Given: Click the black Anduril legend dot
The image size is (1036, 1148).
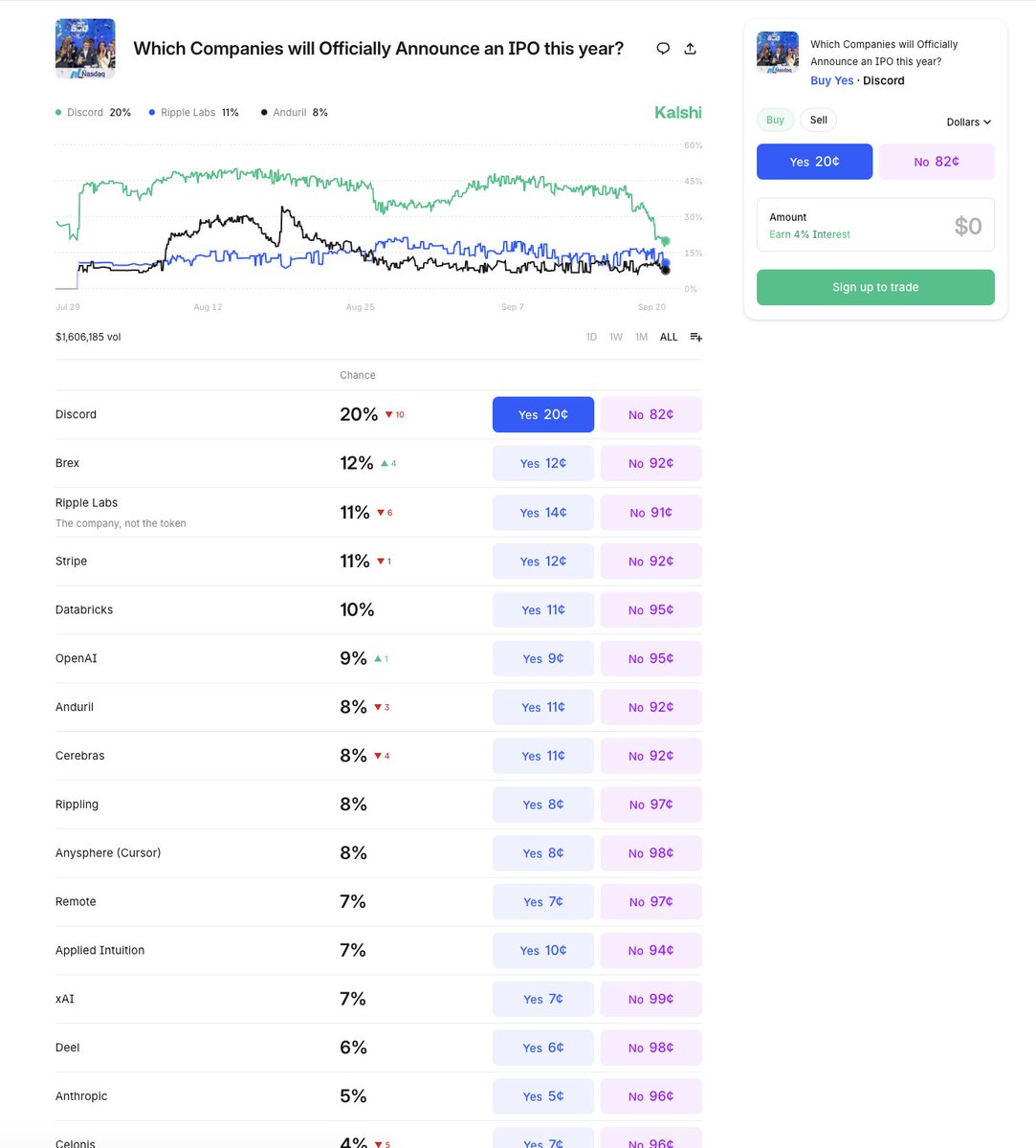Looking at the screenshot, I should point(264,113).
